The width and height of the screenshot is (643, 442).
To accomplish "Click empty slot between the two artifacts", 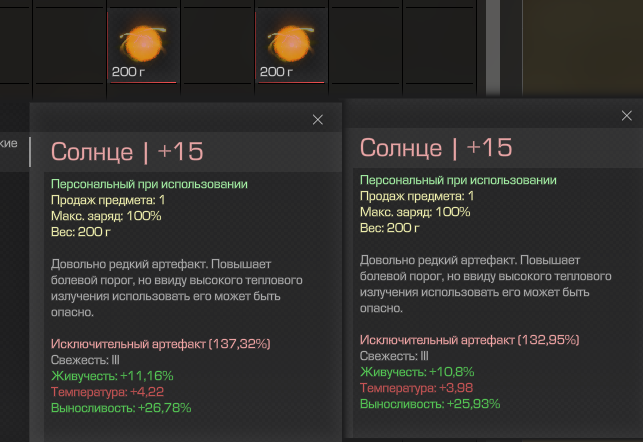I will (x=216, y=45).
